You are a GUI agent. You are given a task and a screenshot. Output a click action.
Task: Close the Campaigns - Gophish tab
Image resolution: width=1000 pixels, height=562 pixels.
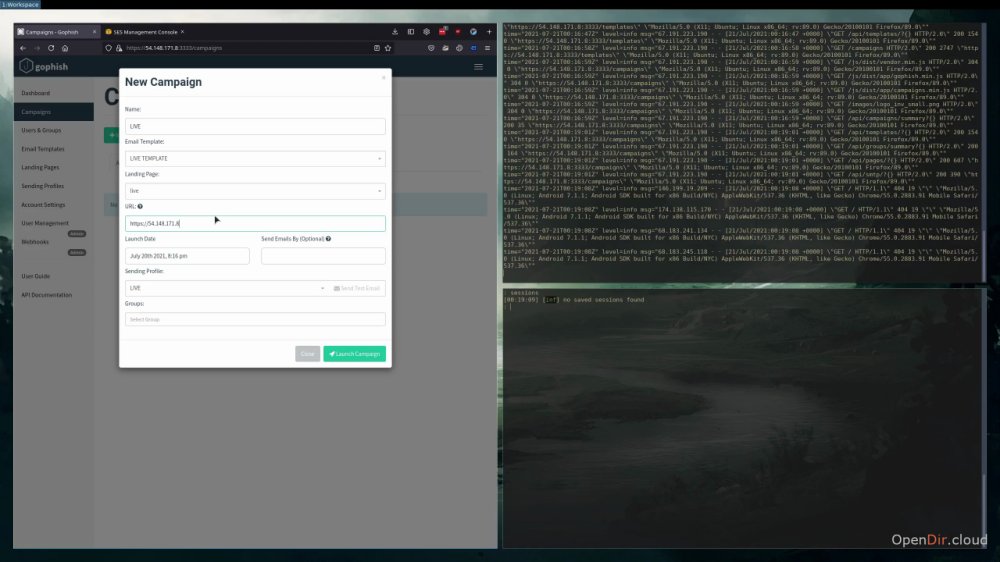click(x=94, y=31)
